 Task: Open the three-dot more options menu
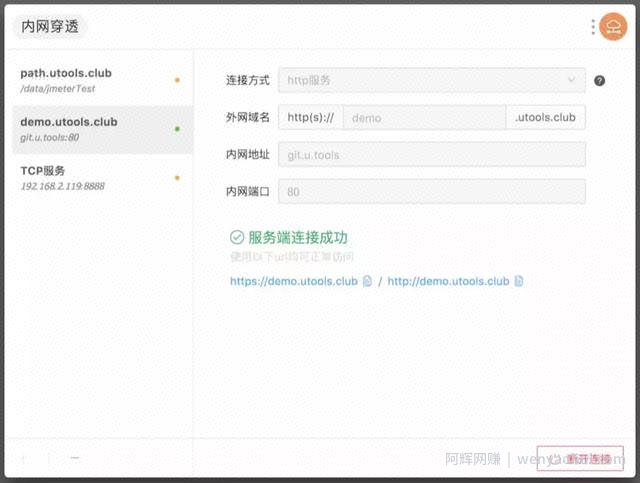coord(593,27)
